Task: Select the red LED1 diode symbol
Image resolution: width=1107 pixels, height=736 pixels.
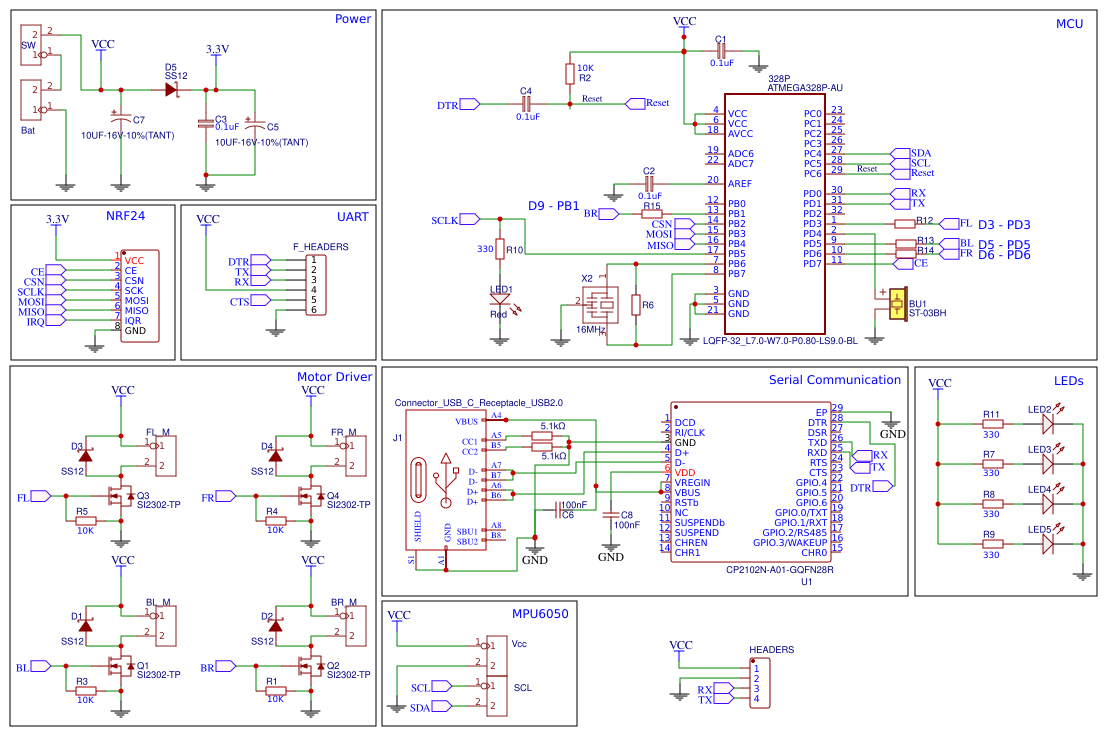Action: click(x=500, y=301)
